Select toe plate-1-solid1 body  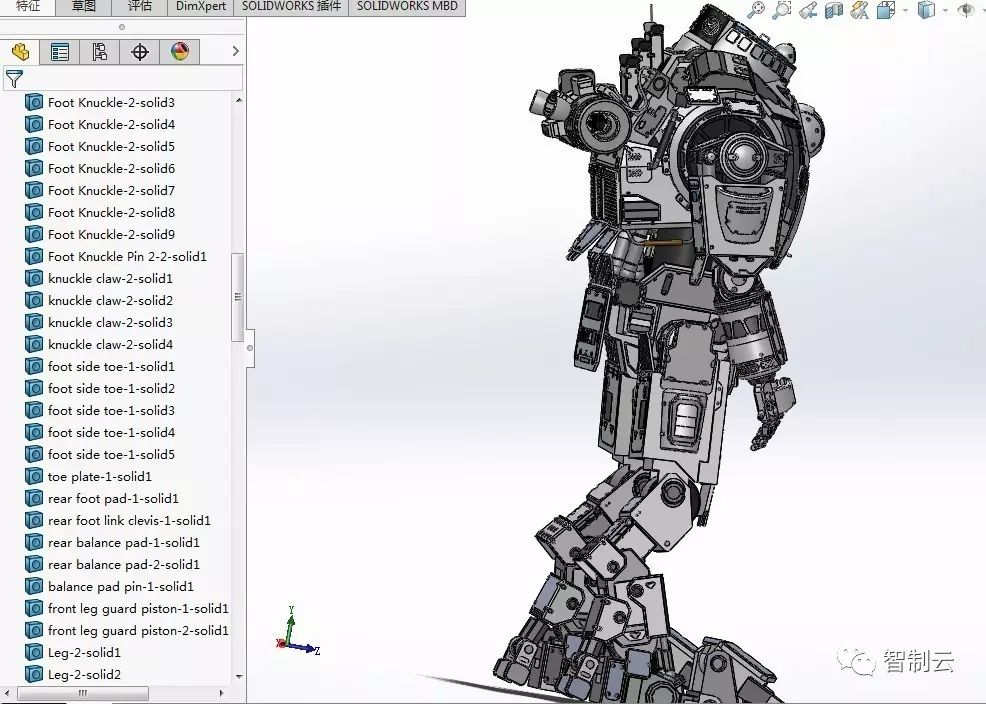(x=99, y=476)
